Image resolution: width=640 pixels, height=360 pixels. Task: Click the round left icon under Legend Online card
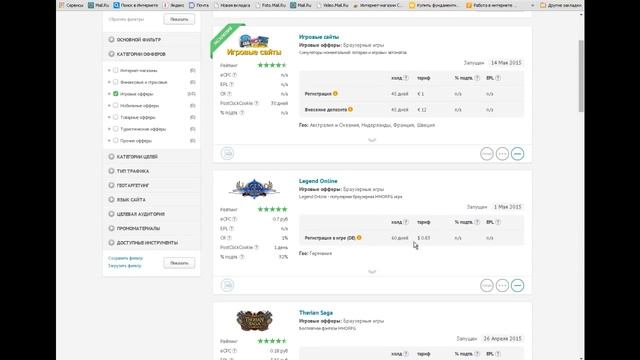(x=227, y=285)
